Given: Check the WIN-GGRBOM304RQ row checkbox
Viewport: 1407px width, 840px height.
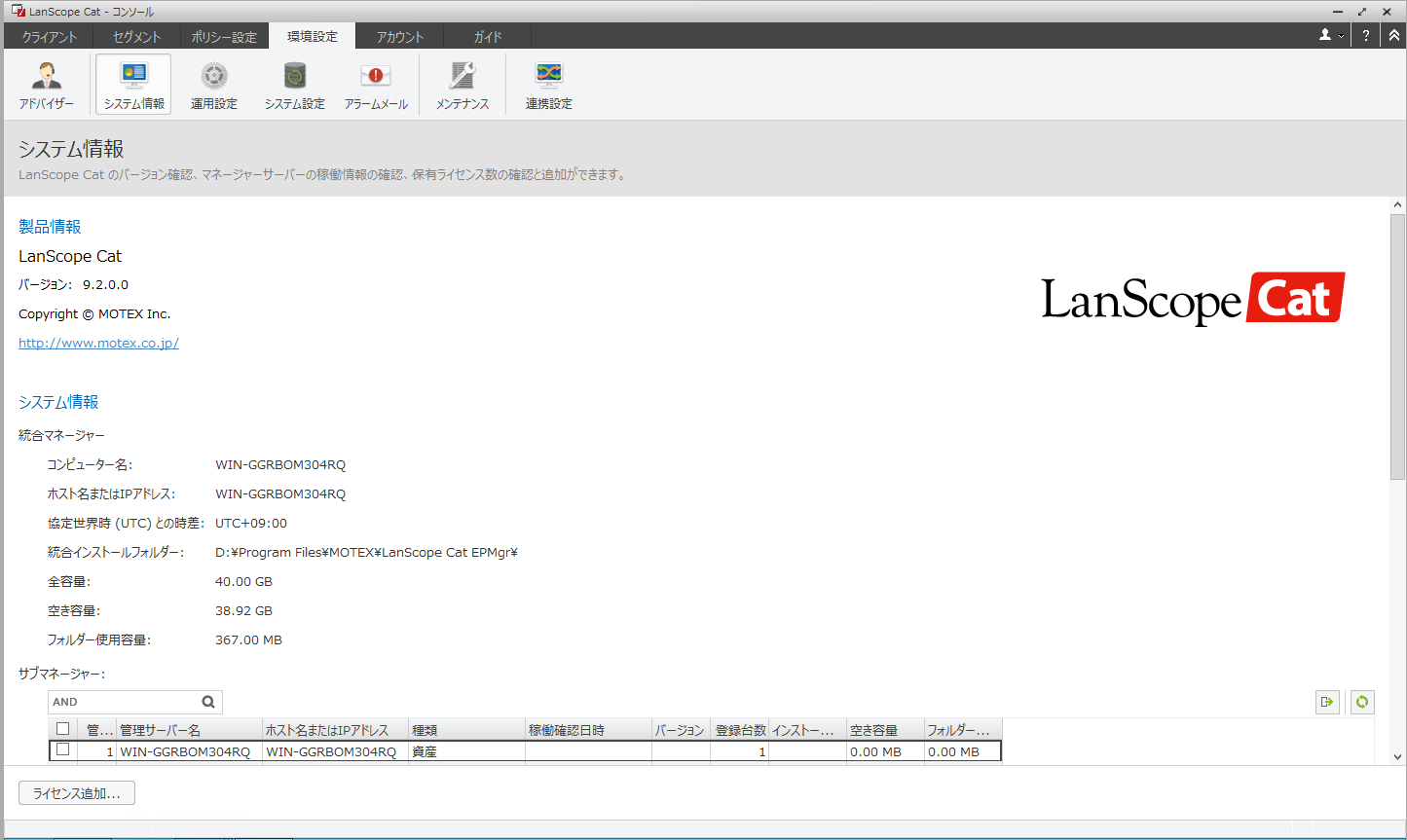Looking at the screenshot, I should click(x=63, y=750).
